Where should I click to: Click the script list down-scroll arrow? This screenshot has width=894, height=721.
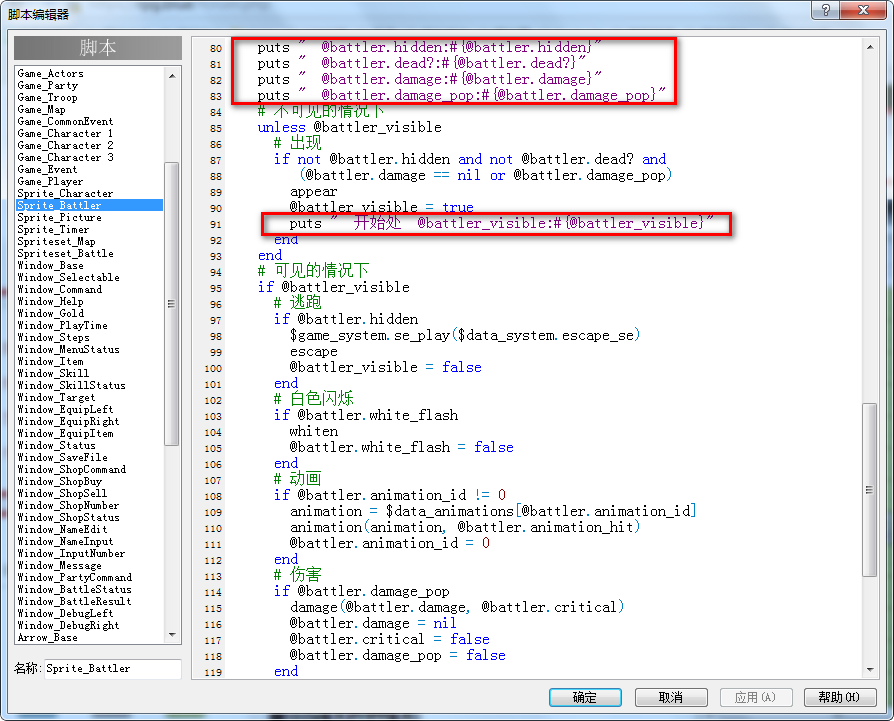point(172,635)
